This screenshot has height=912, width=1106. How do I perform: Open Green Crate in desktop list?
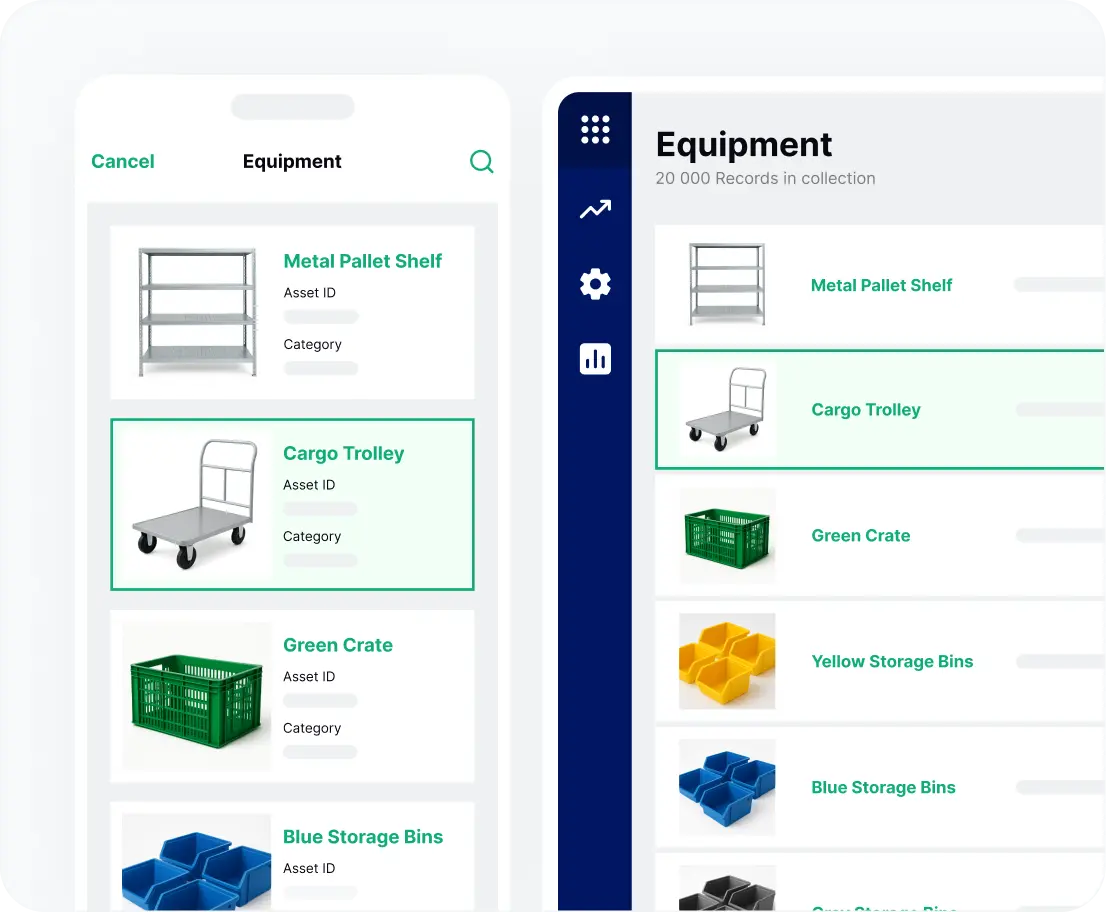tap(860, 536)
